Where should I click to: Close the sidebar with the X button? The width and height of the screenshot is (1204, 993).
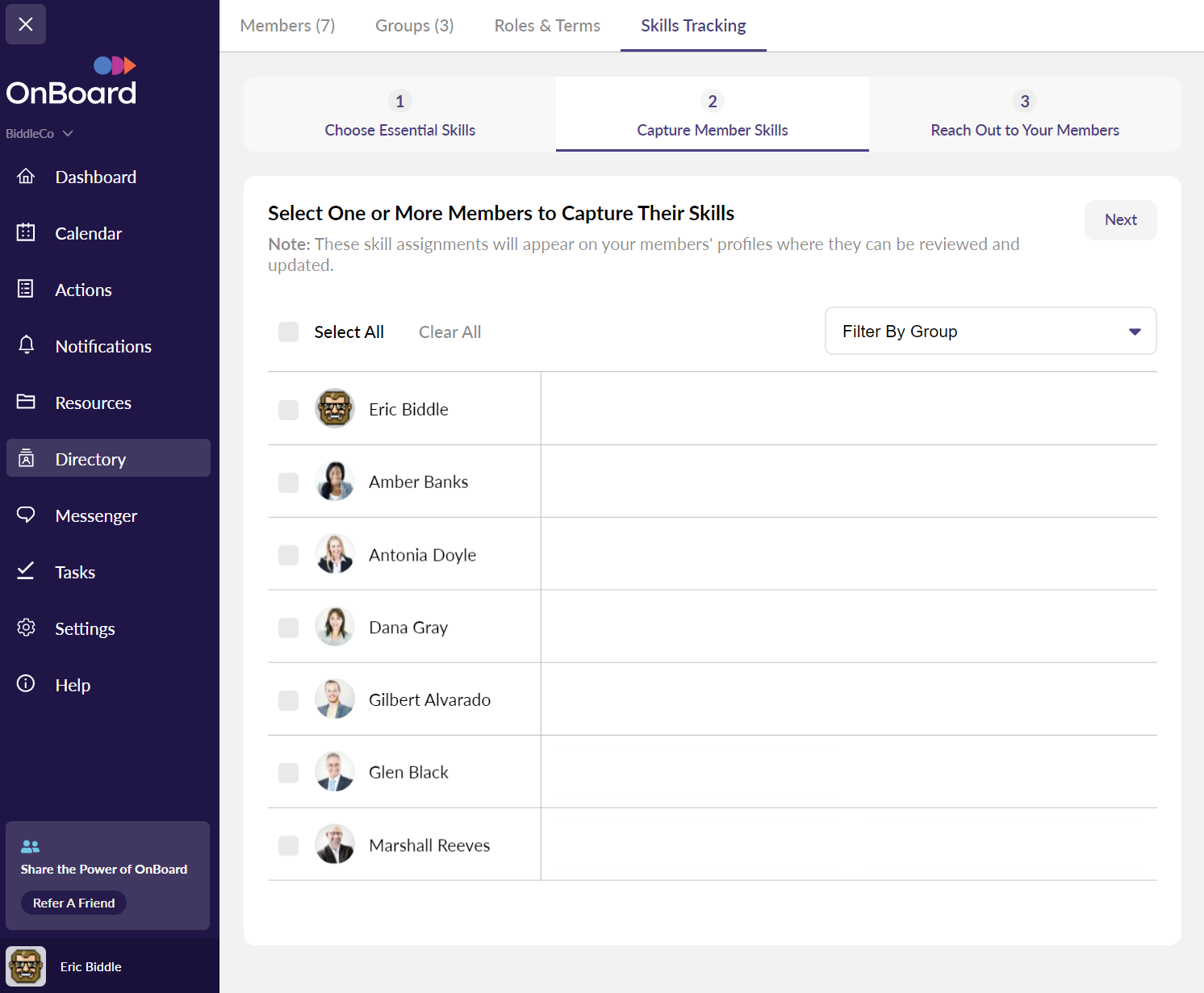[26, 24]
